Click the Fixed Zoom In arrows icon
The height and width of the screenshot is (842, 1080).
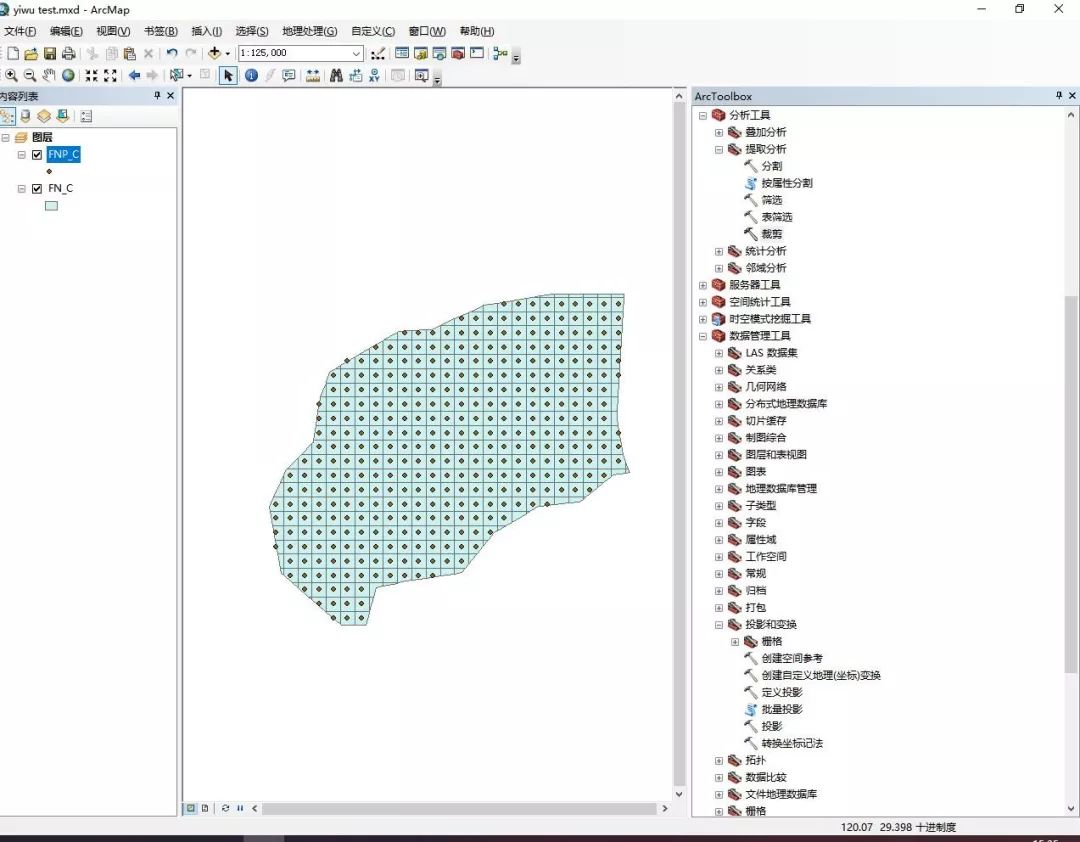[x=92, y=75]
